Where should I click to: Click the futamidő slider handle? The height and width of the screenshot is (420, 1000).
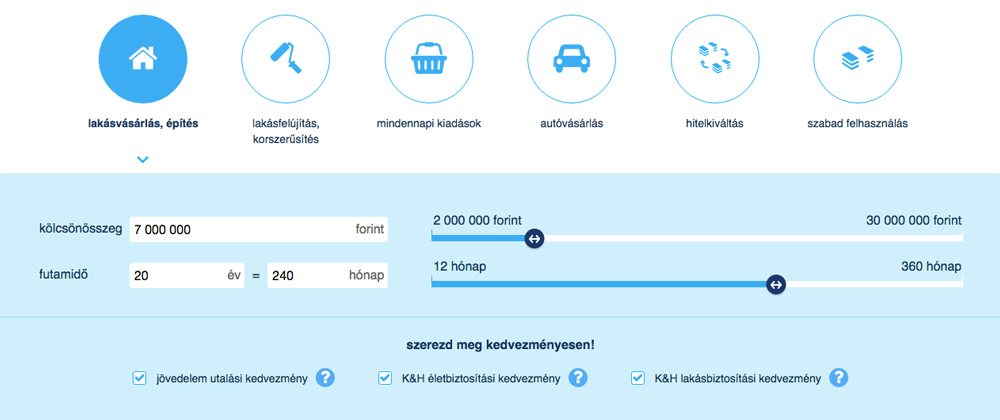click(x=776, y=285)
